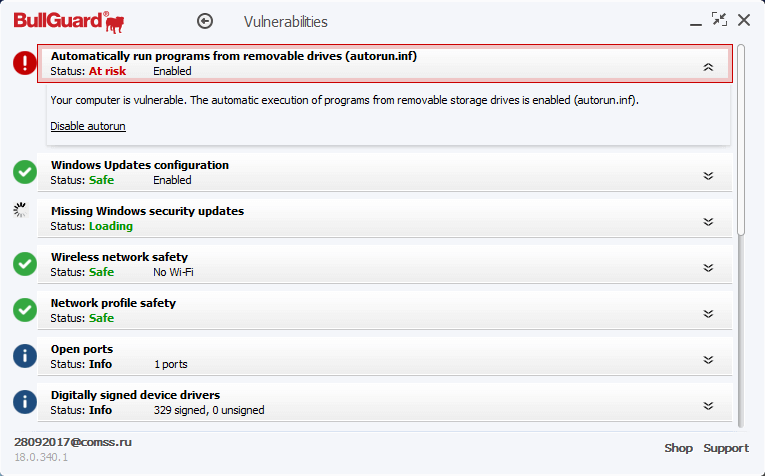This screenshot has height=476, width=765.
Task: Expand the Windows Updates configuration section
Action: [708, 175]
